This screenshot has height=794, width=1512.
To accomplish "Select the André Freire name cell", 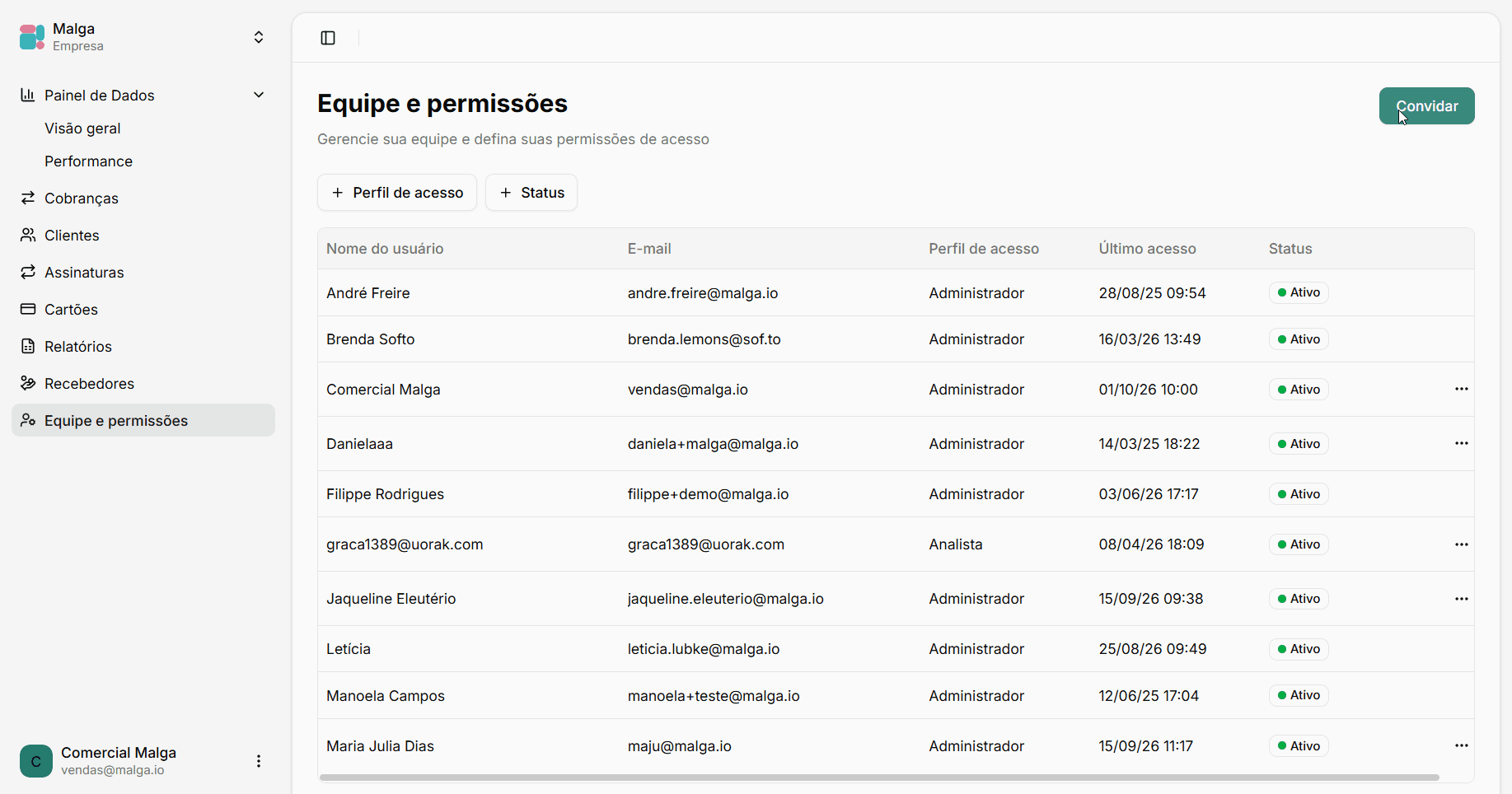I will 368,293.
